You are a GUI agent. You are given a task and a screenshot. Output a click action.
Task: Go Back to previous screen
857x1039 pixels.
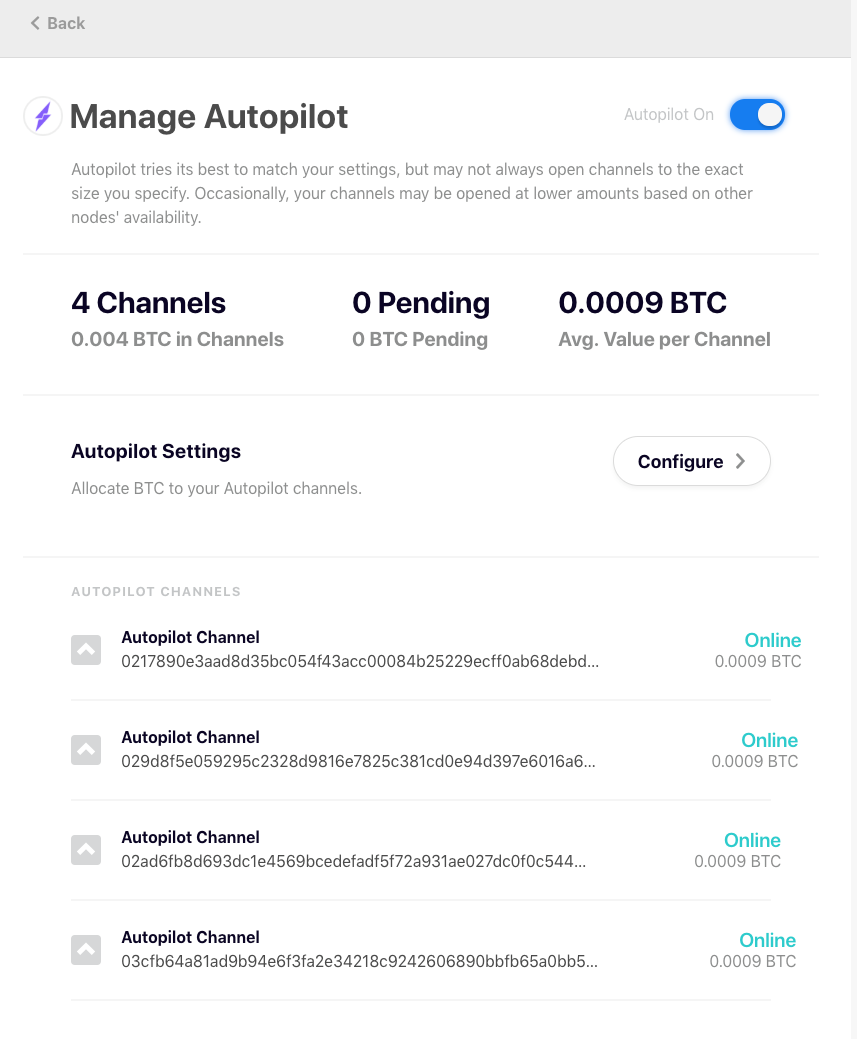click(58, 23)
